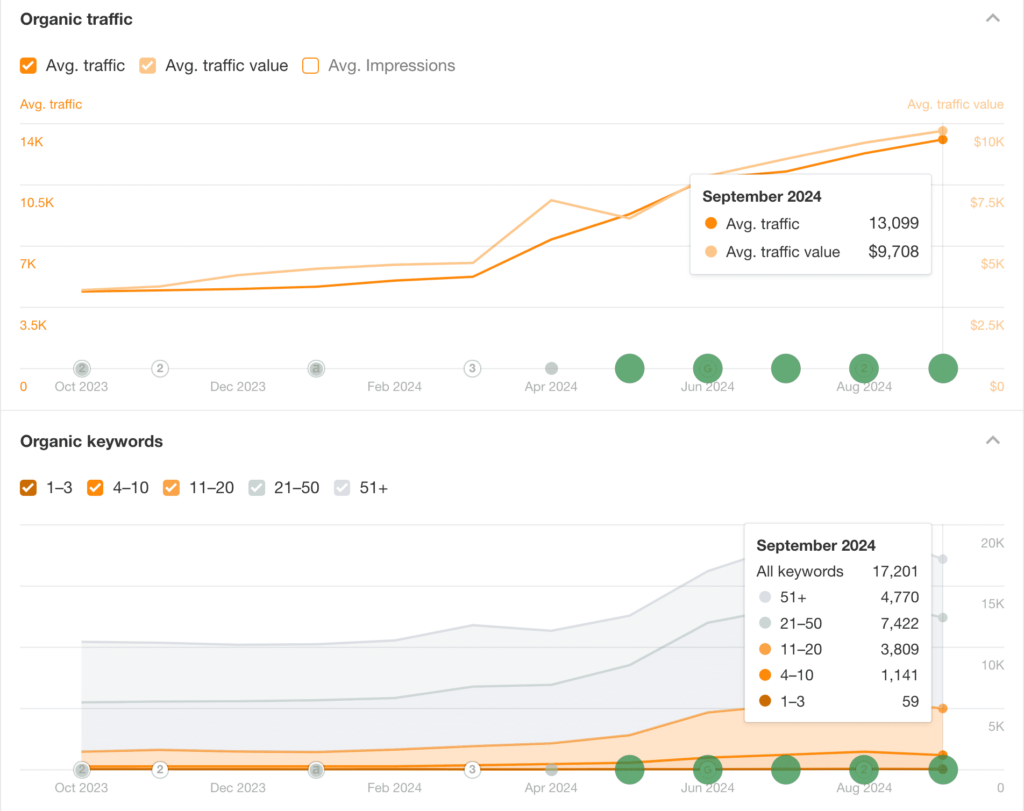The height and width of the screenshot is (811, 1024).
Task: Open the March 2024 marker labeled 3 in traffic chart
Action: pos(472,368)
